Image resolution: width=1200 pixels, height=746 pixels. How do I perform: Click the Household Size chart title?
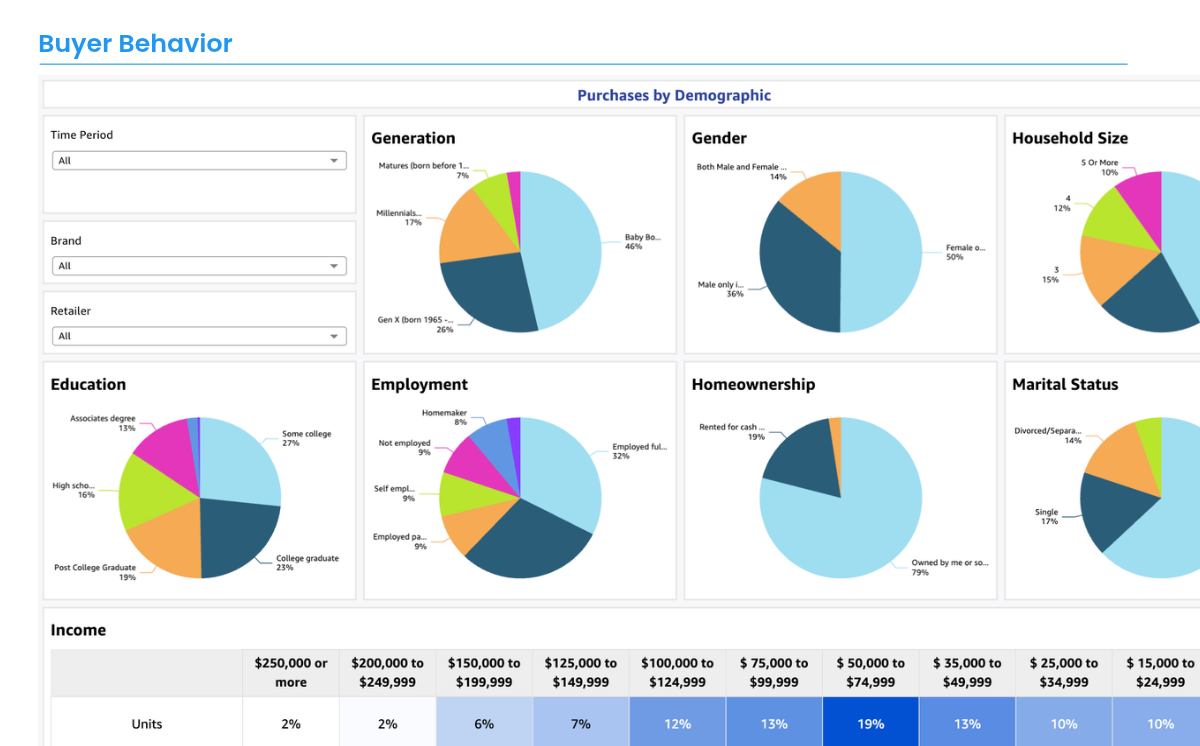pos(1070,138)
